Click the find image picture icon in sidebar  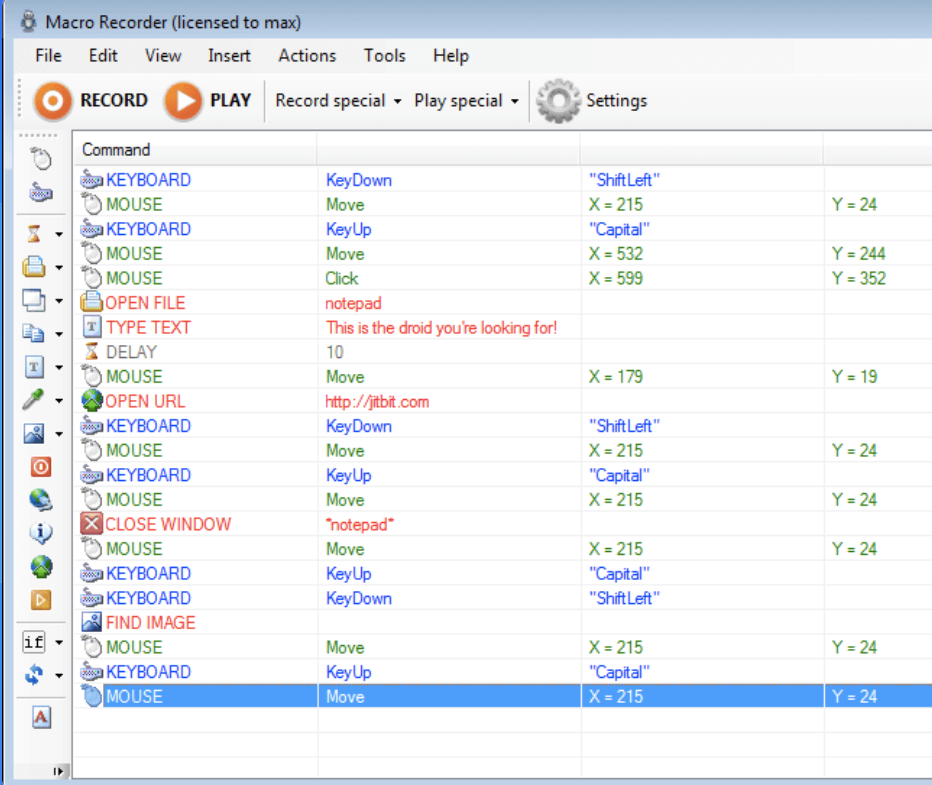coord(34,433)
